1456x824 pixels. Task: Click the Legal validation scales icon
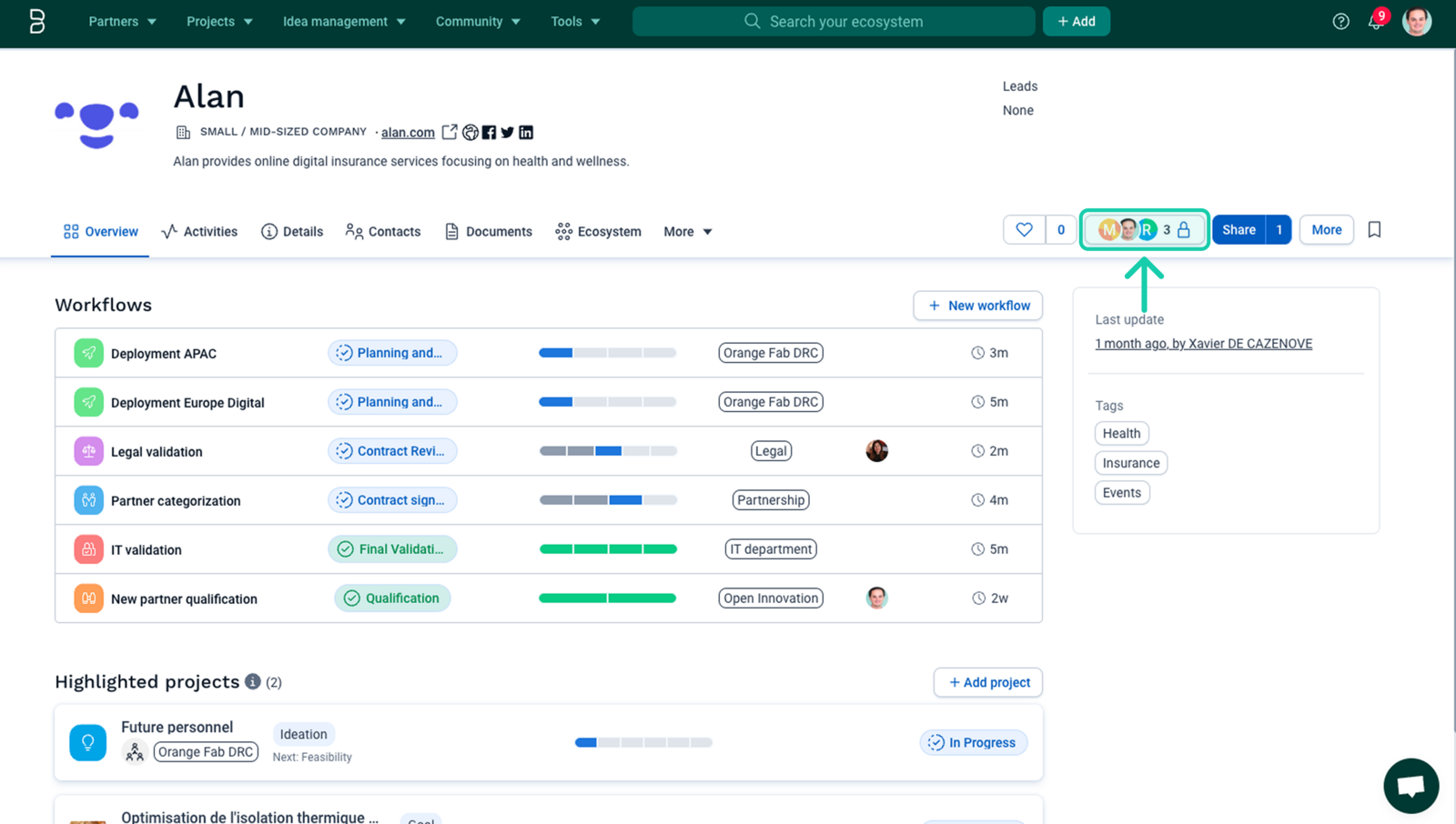(x=88, y=451)
